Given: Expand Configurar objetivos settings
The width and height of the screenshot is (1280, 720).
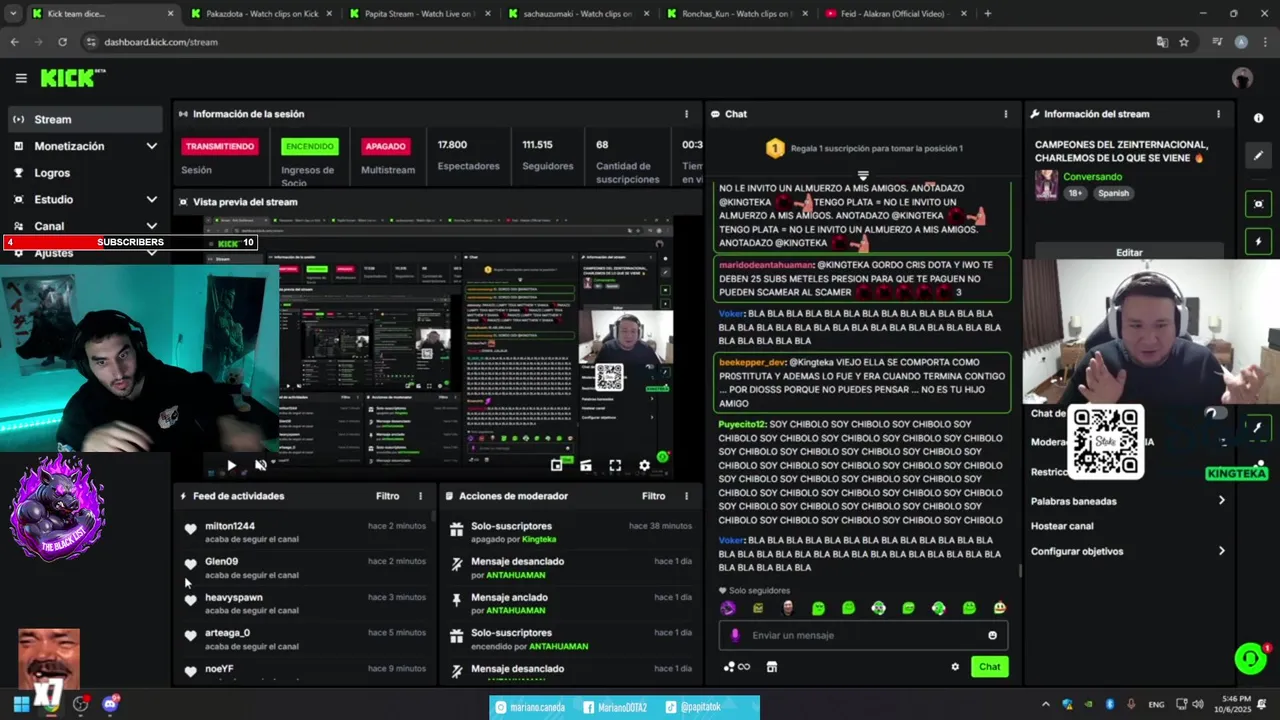Looking at the screenshot, I should [x=1128, y=551].
